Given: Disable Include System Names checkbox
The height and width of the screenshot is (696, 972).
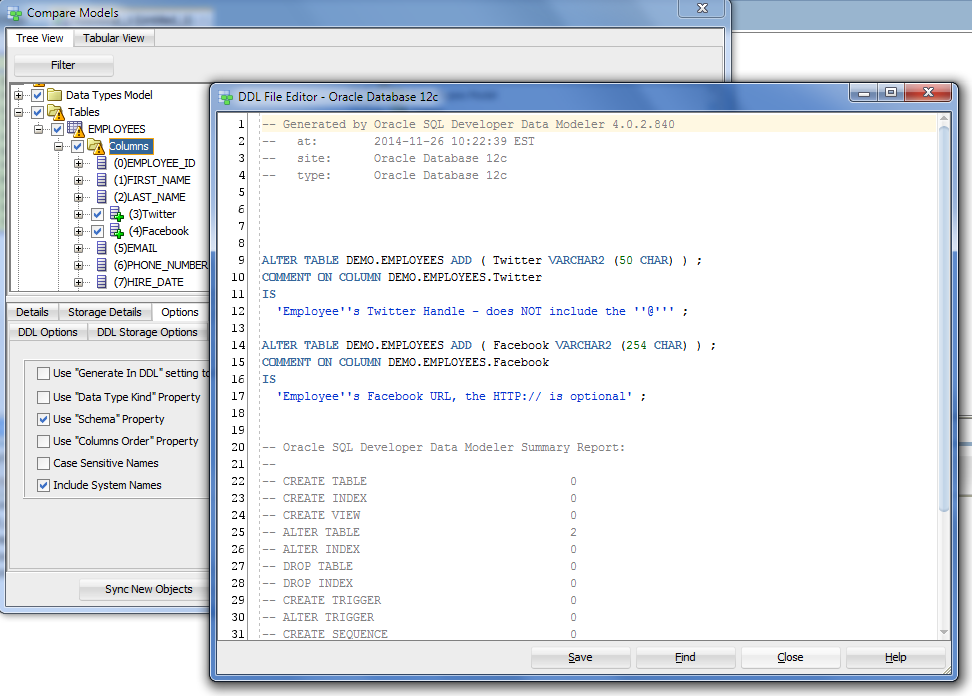Looking at the screenshot, I should (43, 485).
